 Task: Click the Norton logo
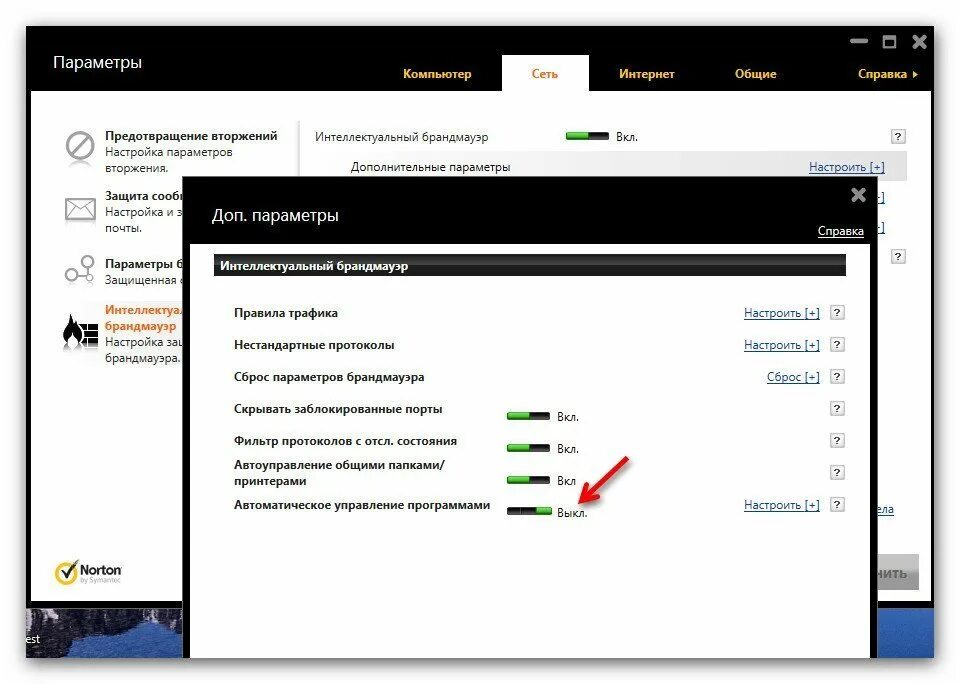[x=88, y=573]
